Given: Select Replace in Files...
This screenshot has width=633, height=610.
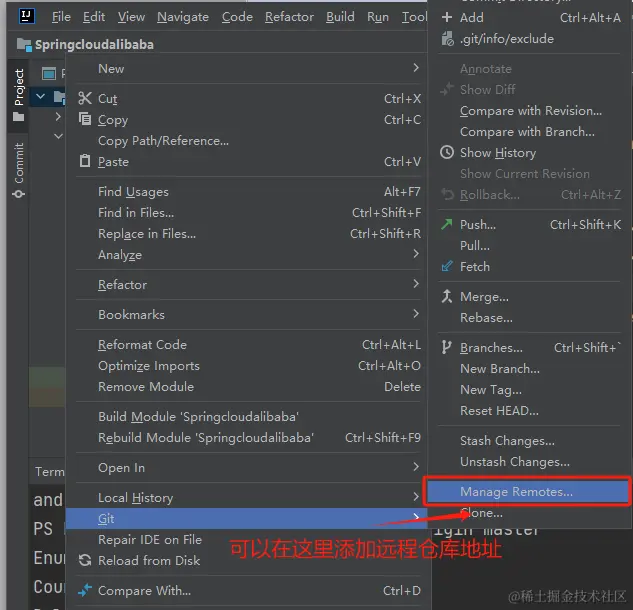Looking at the screenshot, I should [x=247, y=233].
